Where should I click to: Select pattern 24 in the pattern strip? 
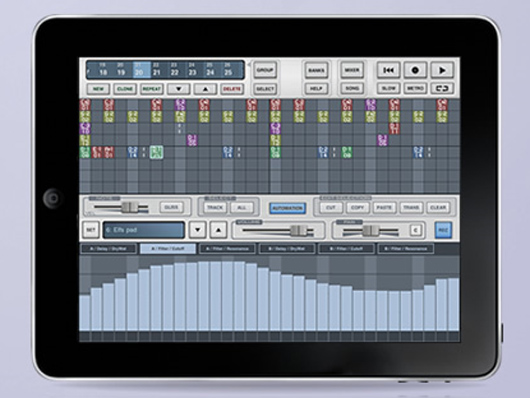tap(210, 70)
